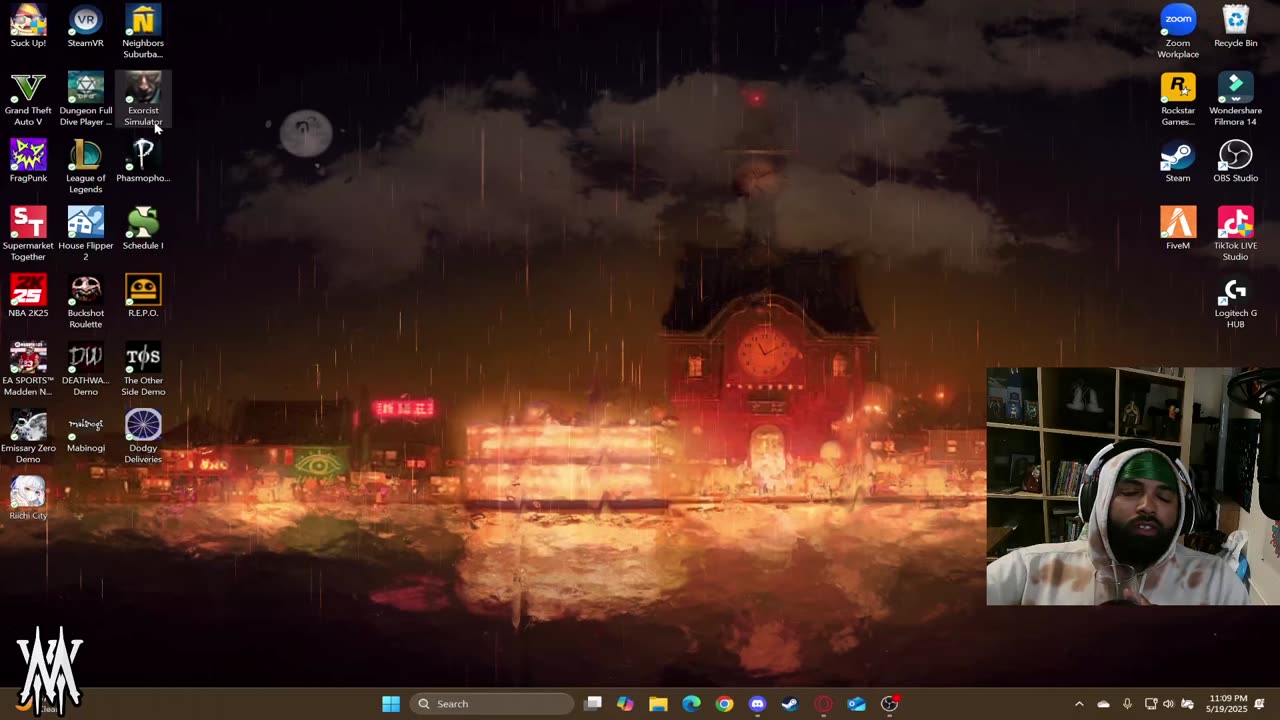Open the Mabinogi desktop shortcut

[85, 431]
